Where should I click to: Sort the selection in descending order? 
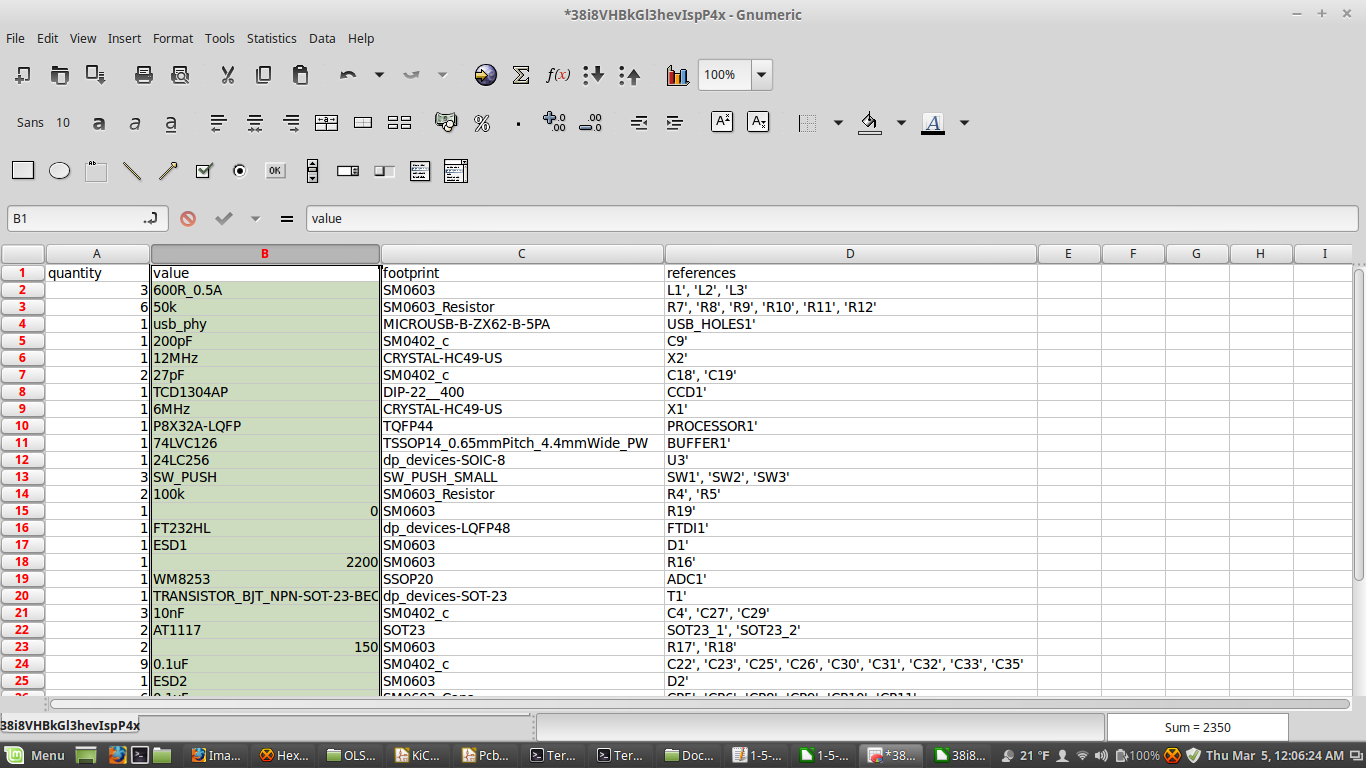[629, 75]
